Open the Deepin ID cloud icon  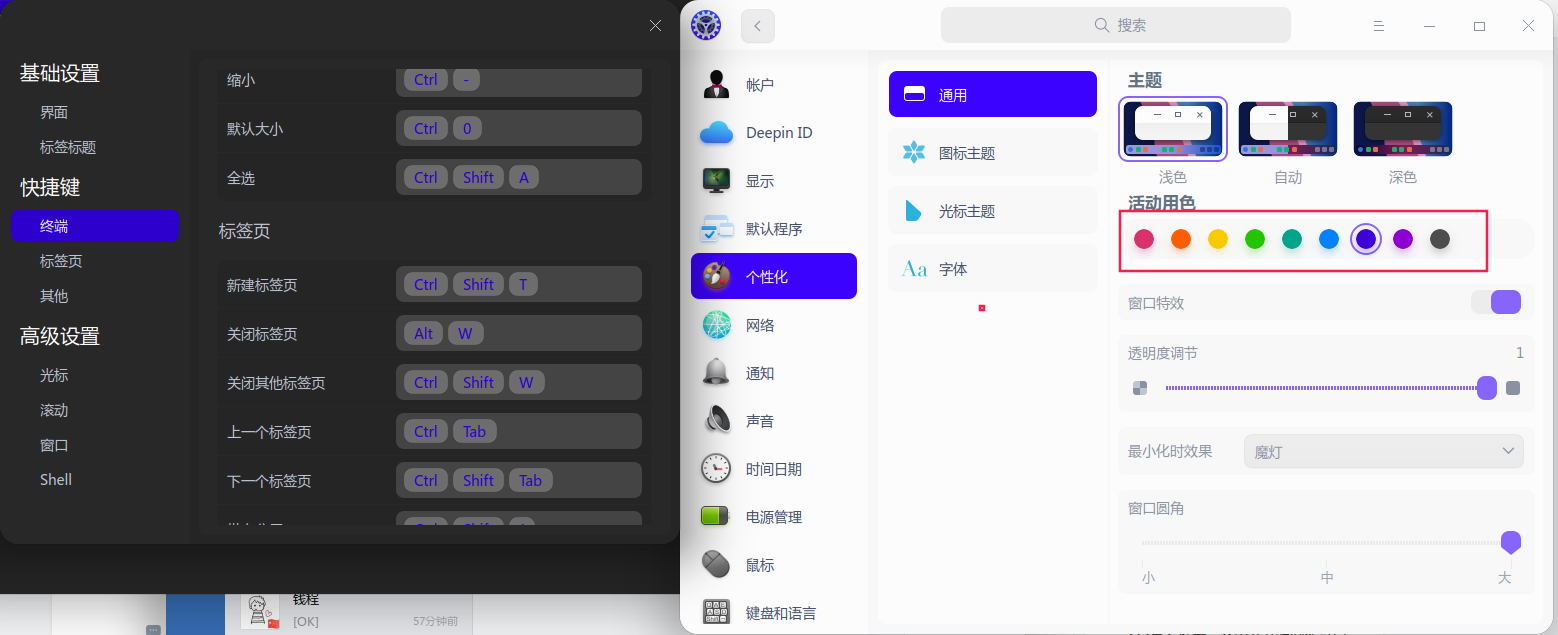pyautogui.click(x=716, y=133)
